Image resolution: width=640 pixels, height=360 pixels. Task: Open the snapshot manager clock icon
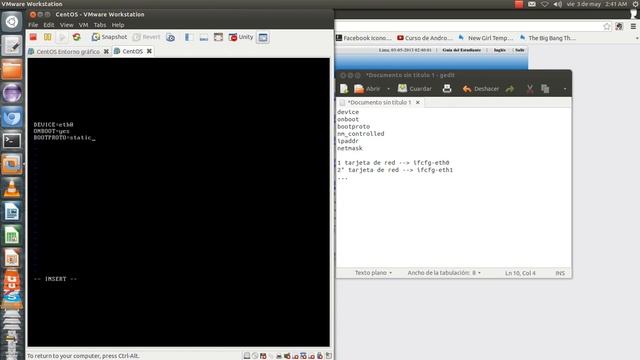[171, 38]
